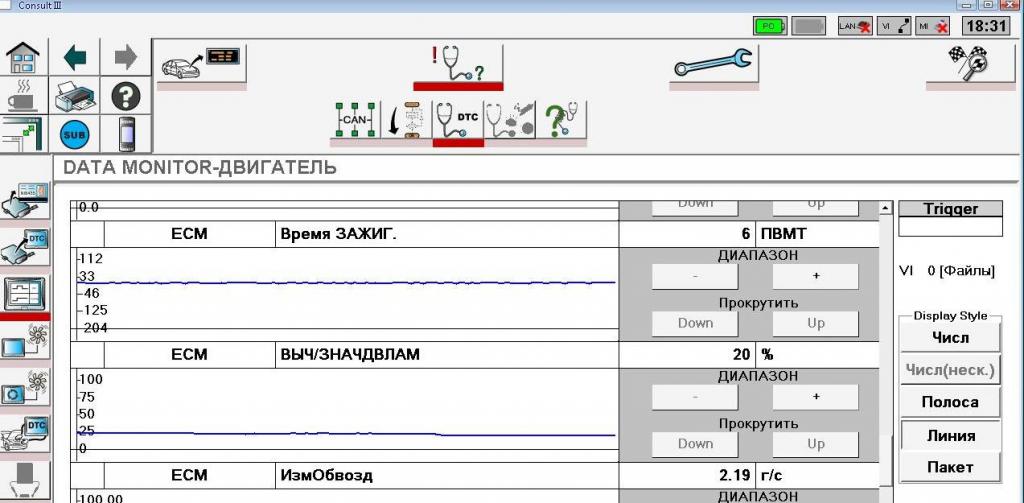The width and height of the screenshot is (1024, 503).
Task: Open vehicle selection car-to-display icon
Action: pos(201,64)
